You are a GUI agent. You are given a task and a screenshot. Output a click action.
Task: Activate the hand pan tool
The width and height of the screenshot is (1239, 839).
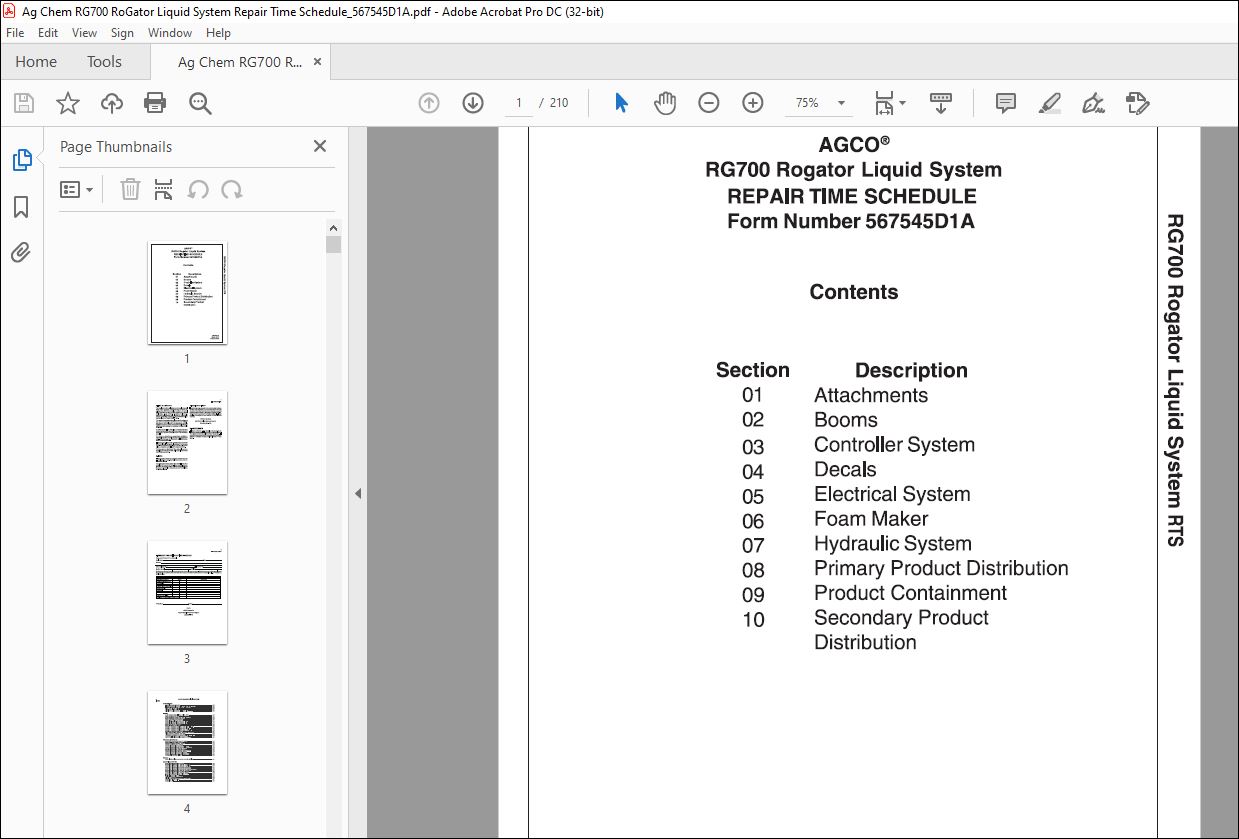pos(665,103)
